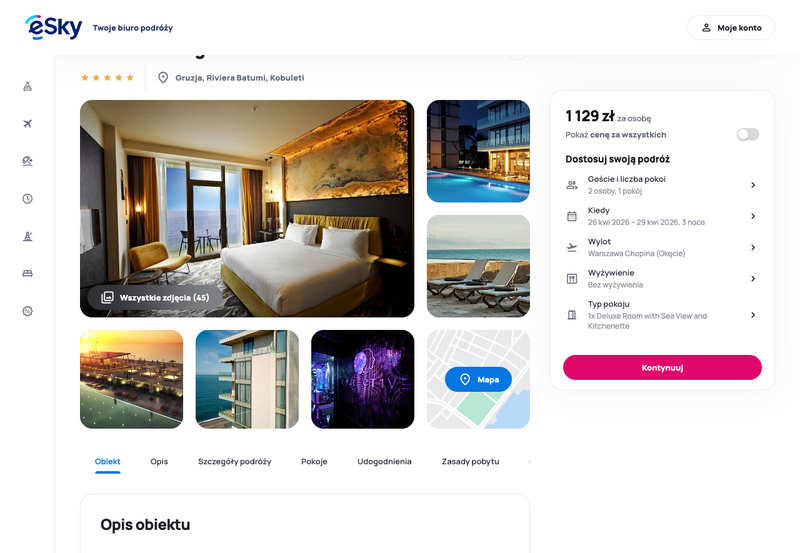Expand Goście i liczba pokoi option
Image resolution: width=800 pixels, height=553 pixels.
(662, 185)
